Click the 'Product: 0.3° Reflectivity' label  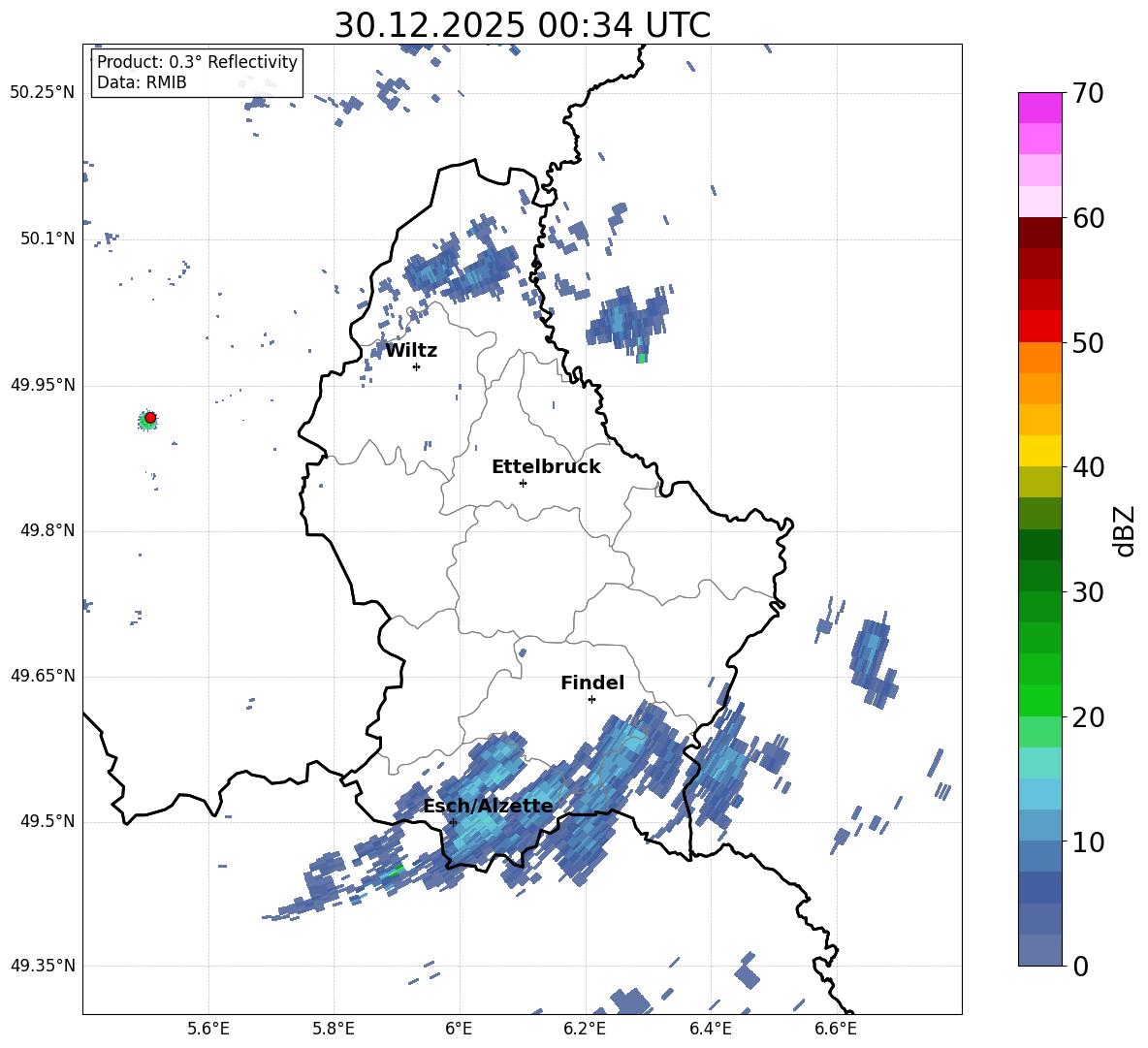[x=197, y=61]
